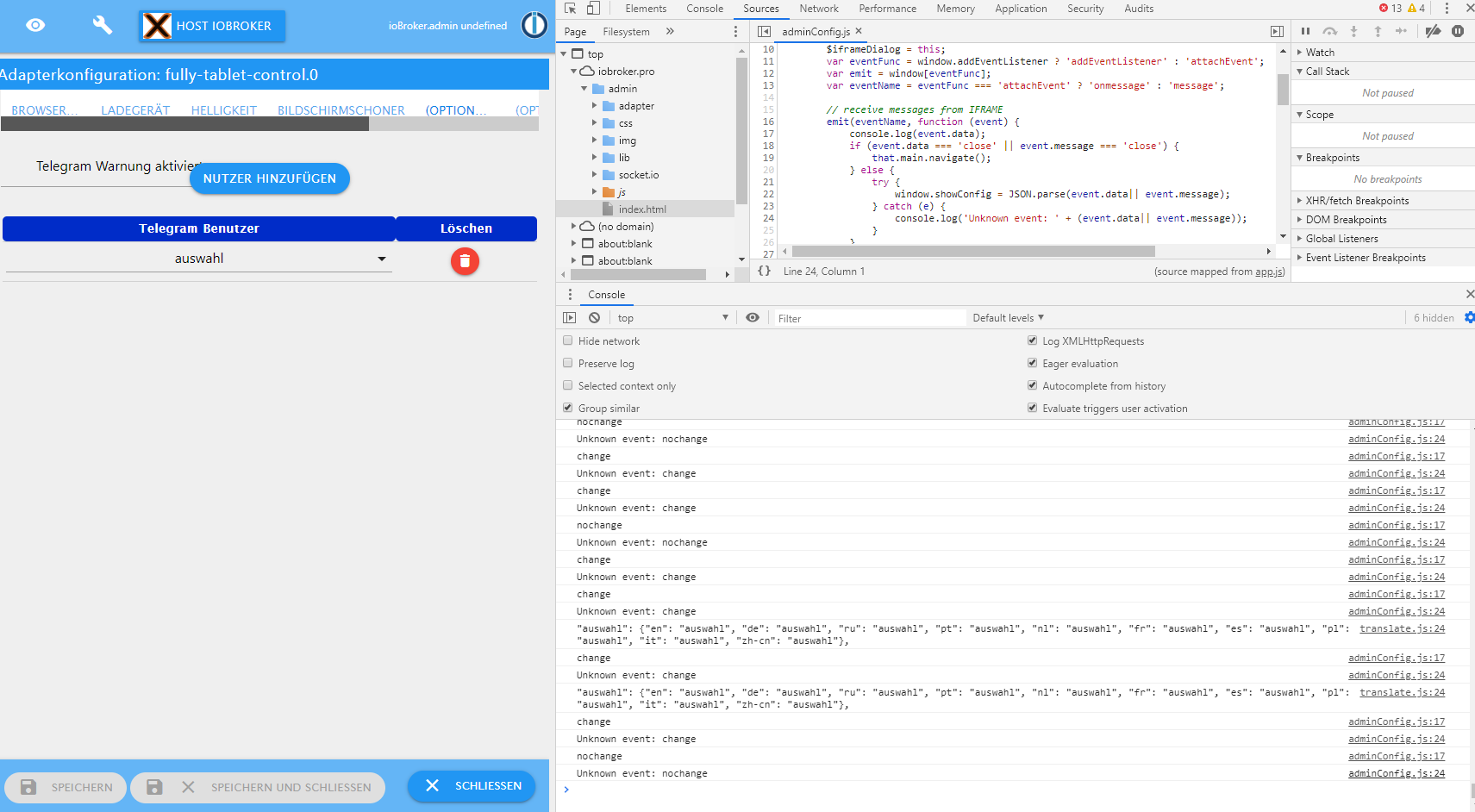Enable Hide network checkbox

click(x=567, y=340)
